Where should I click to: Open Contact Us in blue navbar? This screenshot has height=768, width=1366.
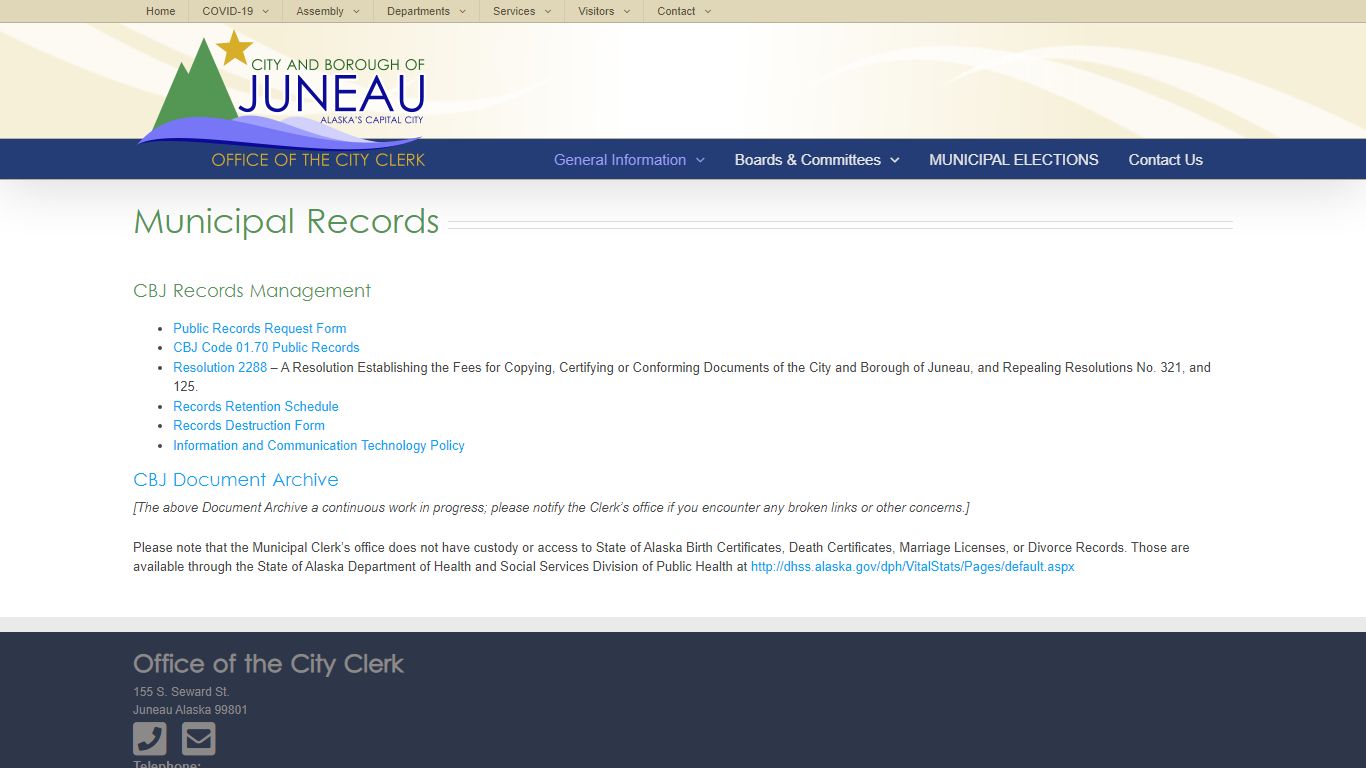pos(1166,160)
